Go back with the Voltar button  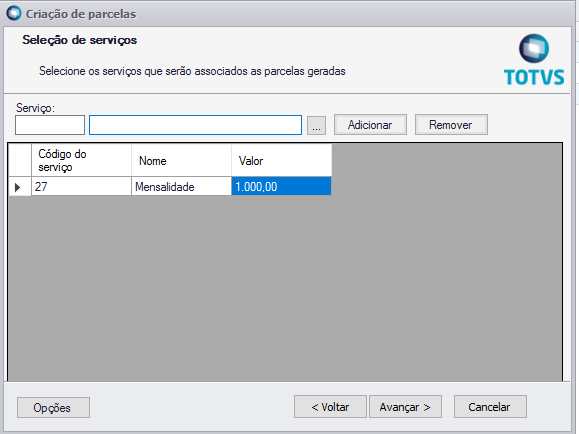coord(330,407)
